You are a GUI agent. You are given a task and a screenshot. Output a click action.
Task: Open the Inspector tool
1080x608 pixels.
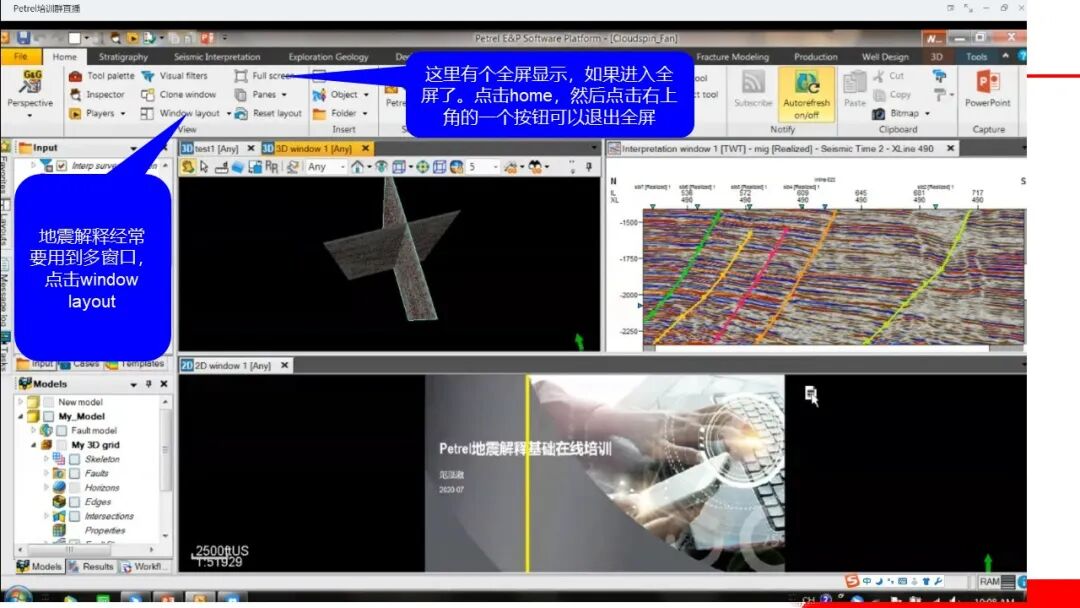coord(97,94)
